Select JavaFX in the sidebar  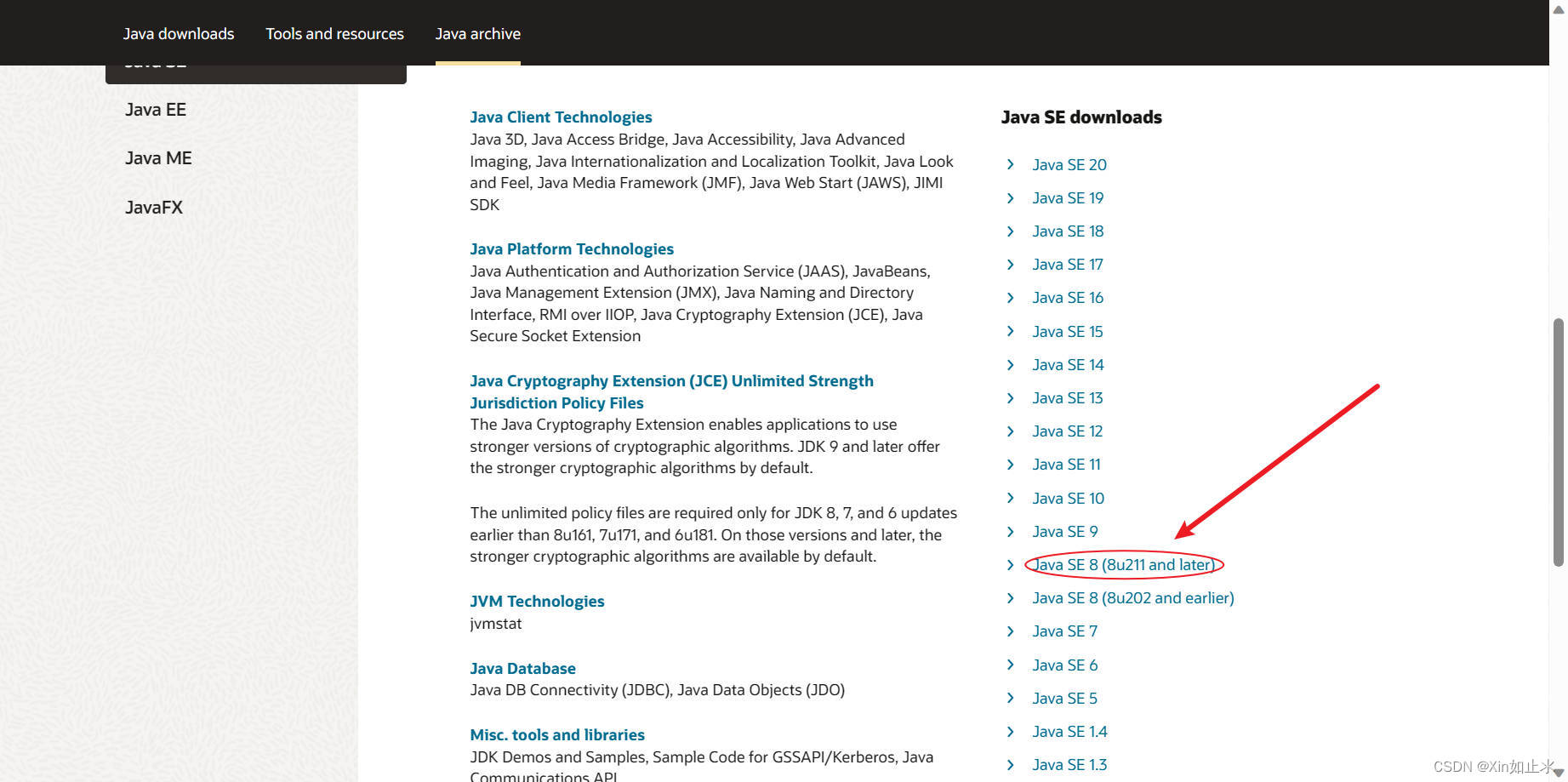(x=154, y=208)
